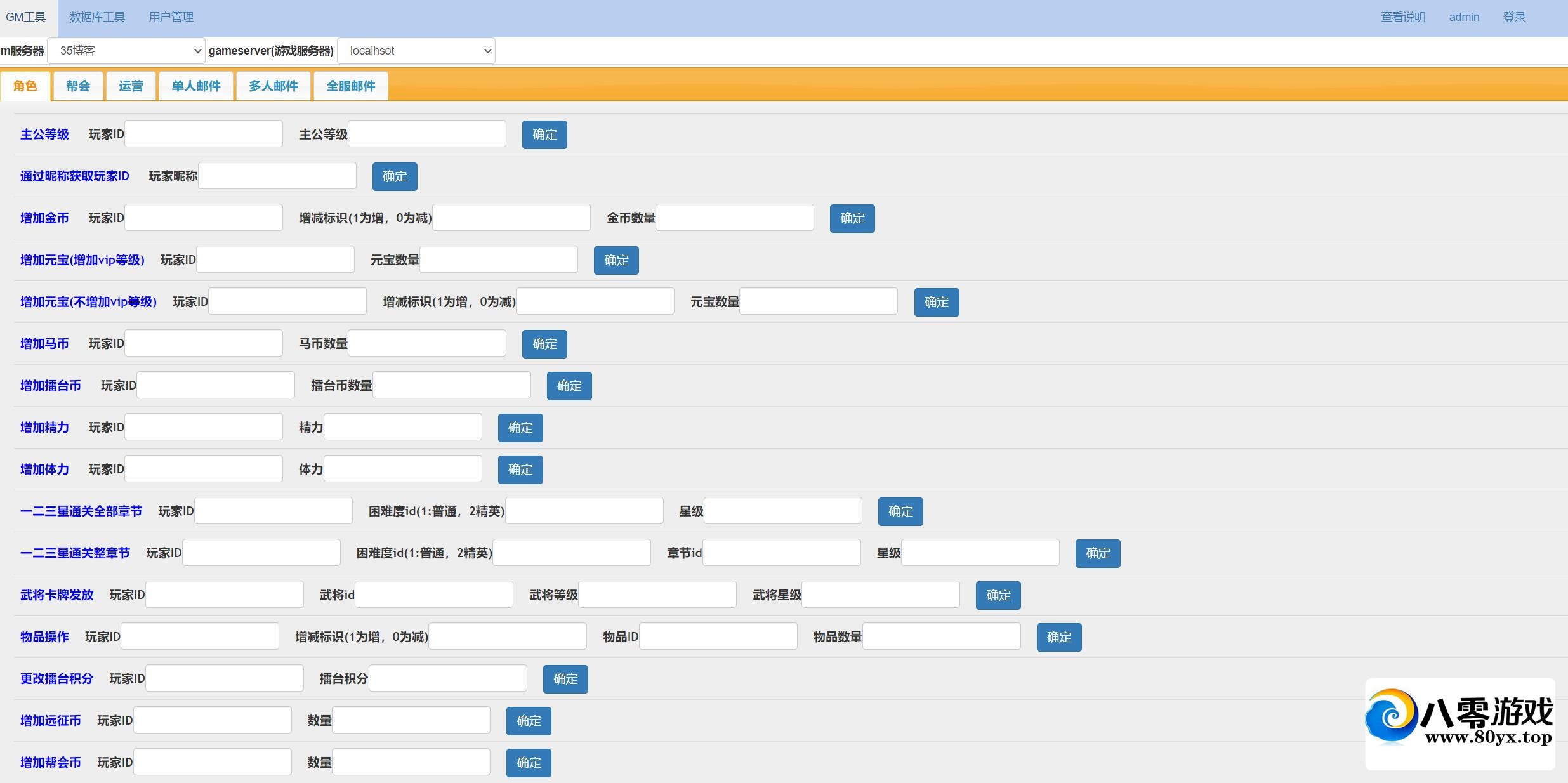Confirm the 增加马币 row with 确定
The image size is (1568, 783).
(x=544, y=344)
